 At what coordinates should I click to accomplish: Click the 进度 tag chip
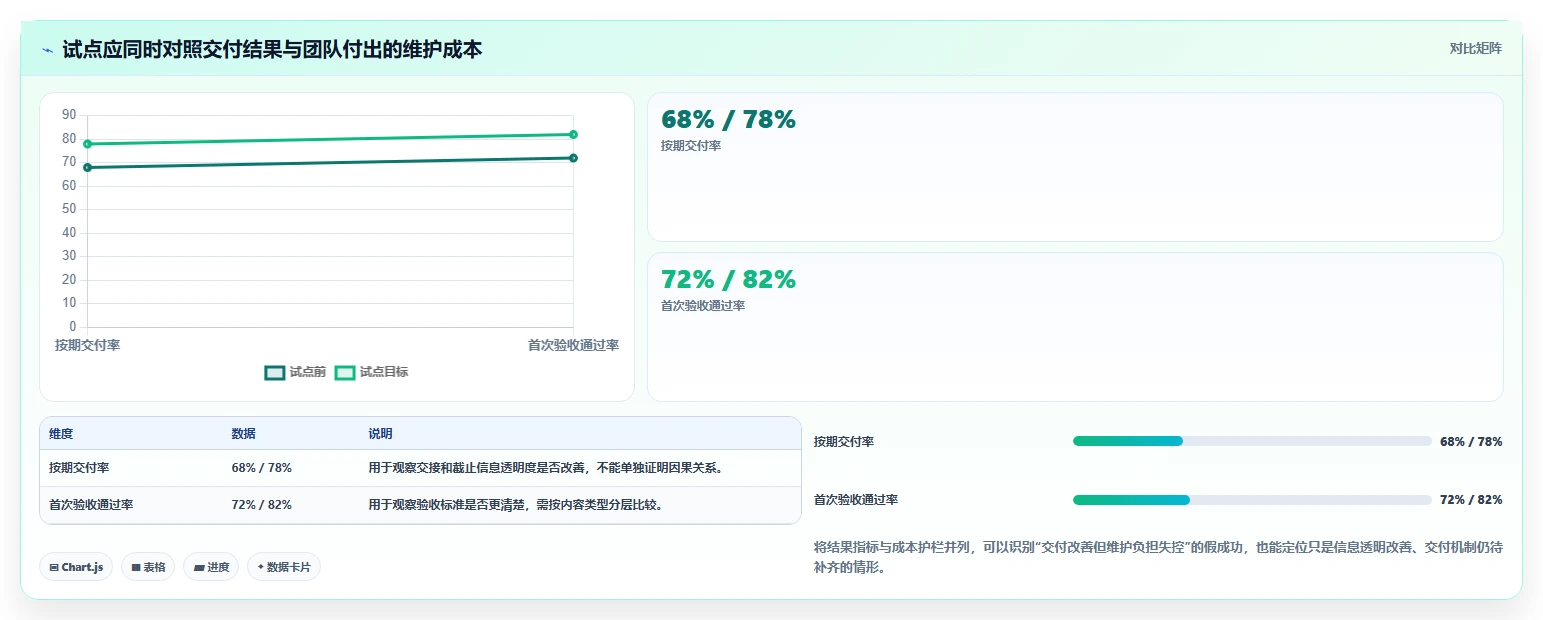[211, 567]
